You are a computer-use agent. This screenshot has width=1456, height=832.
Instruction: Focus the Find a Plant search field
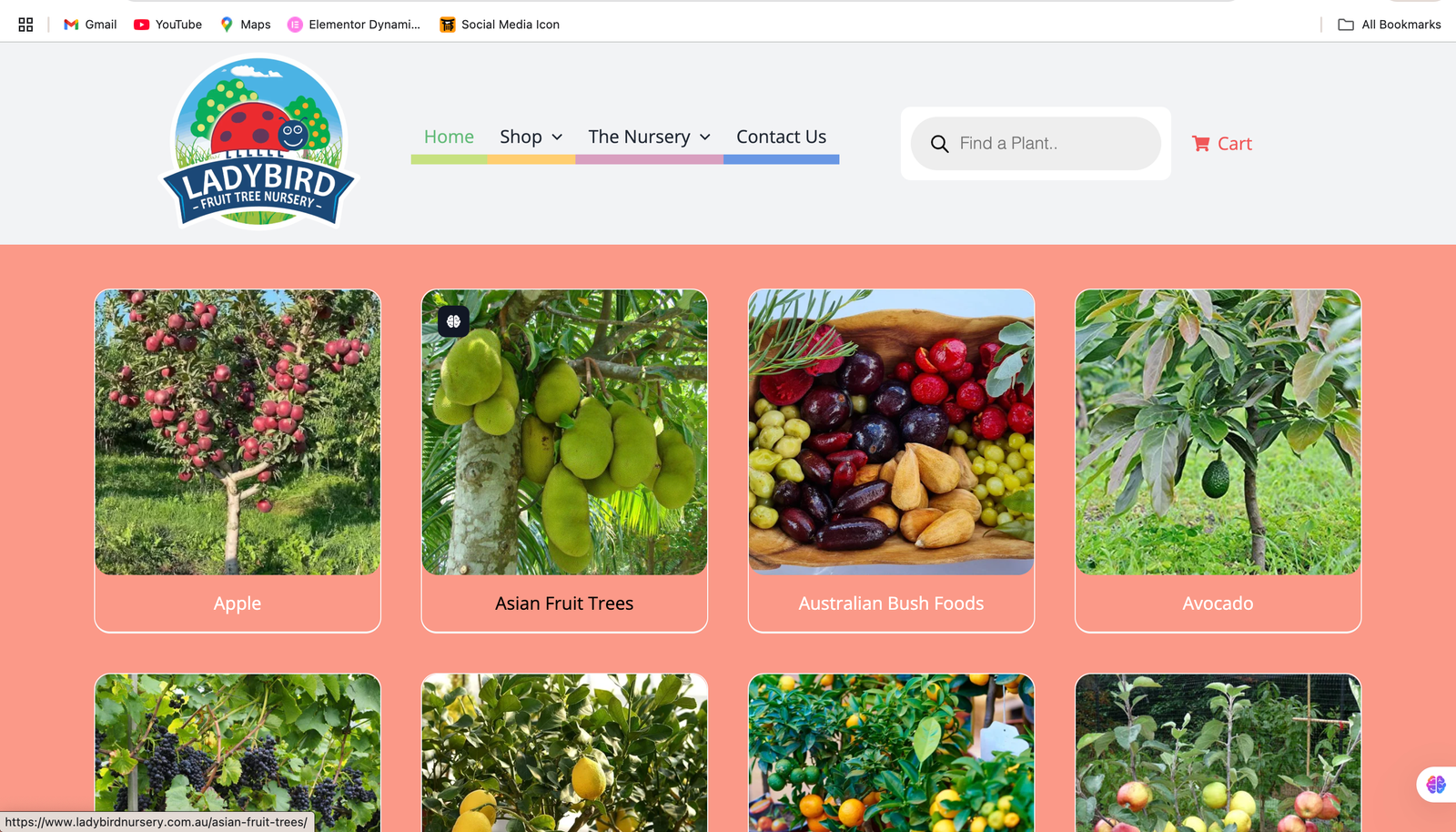[1036, 144]
